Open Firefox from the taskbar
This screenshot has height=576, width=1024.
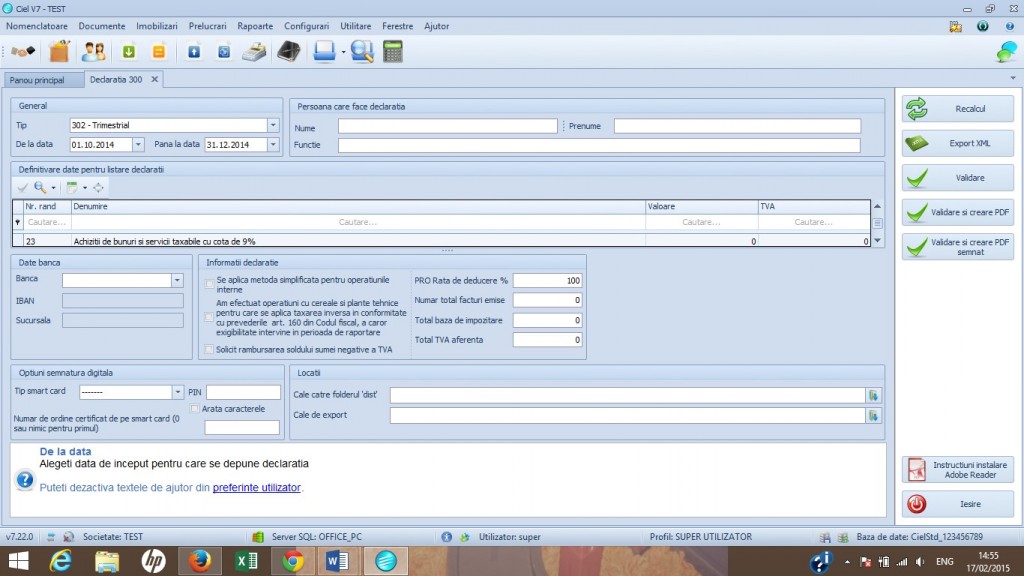click(x=199, y=561)
